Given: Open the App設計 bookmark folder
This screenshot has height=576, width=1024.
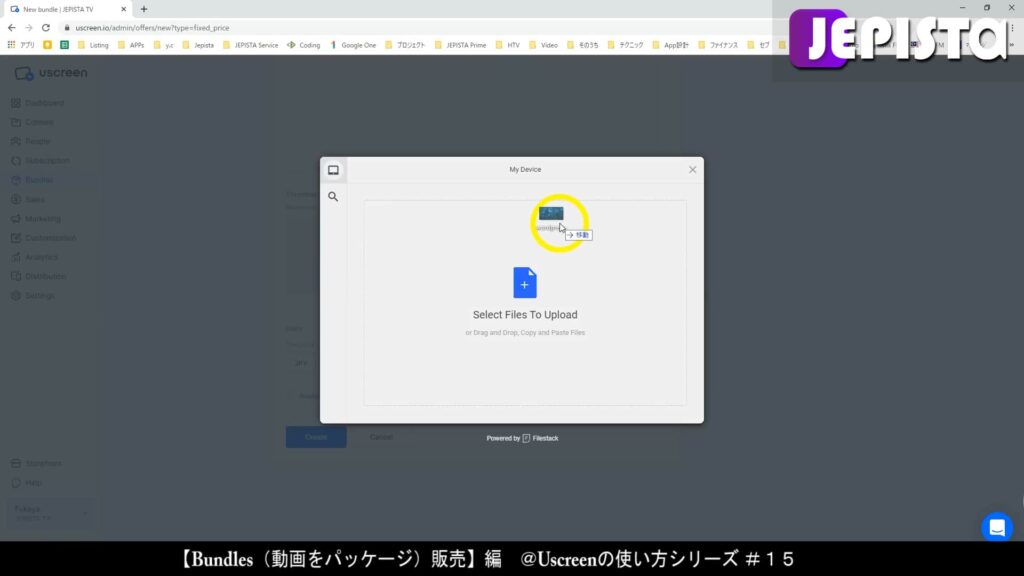Looking at the screenshot, I should [x=670, y=45].
